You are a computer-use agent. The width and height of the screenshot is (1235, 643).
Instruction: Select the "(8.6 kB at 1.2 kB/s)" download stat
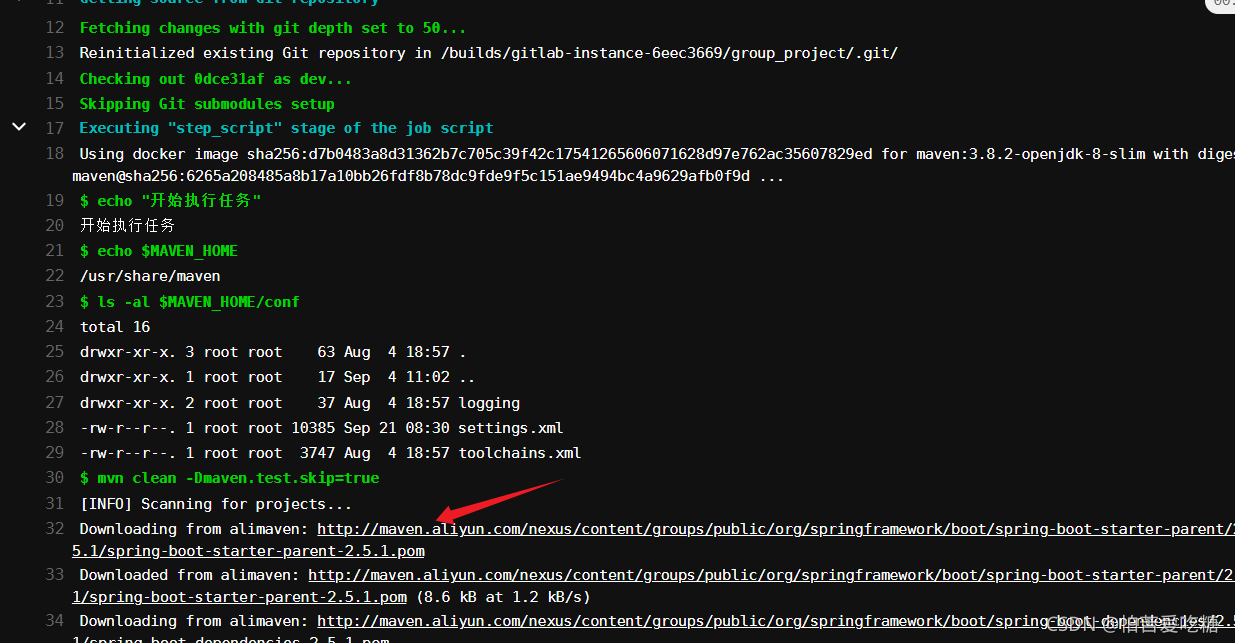pos(503,597)
